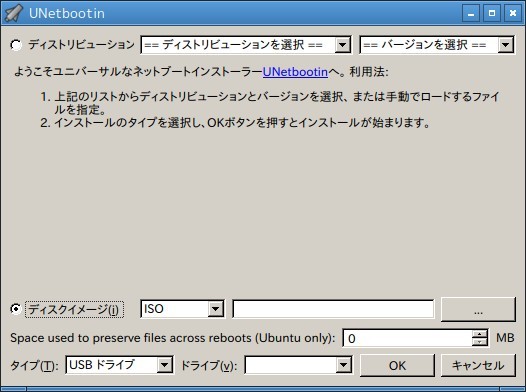Open the タイプ USB ドライブ dropdown
The height and width of the screenshot is (392, 526).
pos(119,365)
